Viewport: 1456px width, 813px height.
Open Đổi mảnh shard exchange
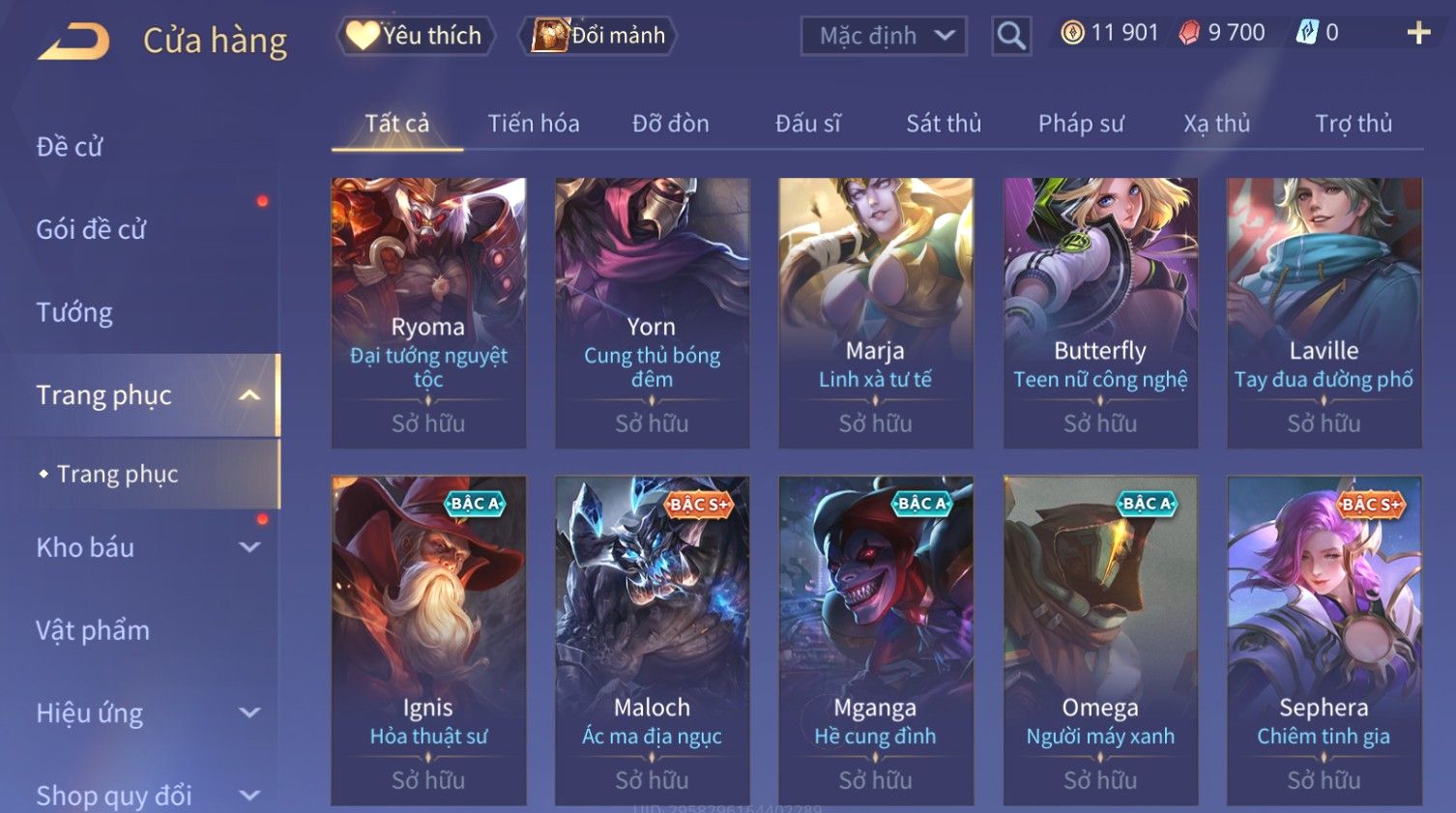click(x=597, y=36)
